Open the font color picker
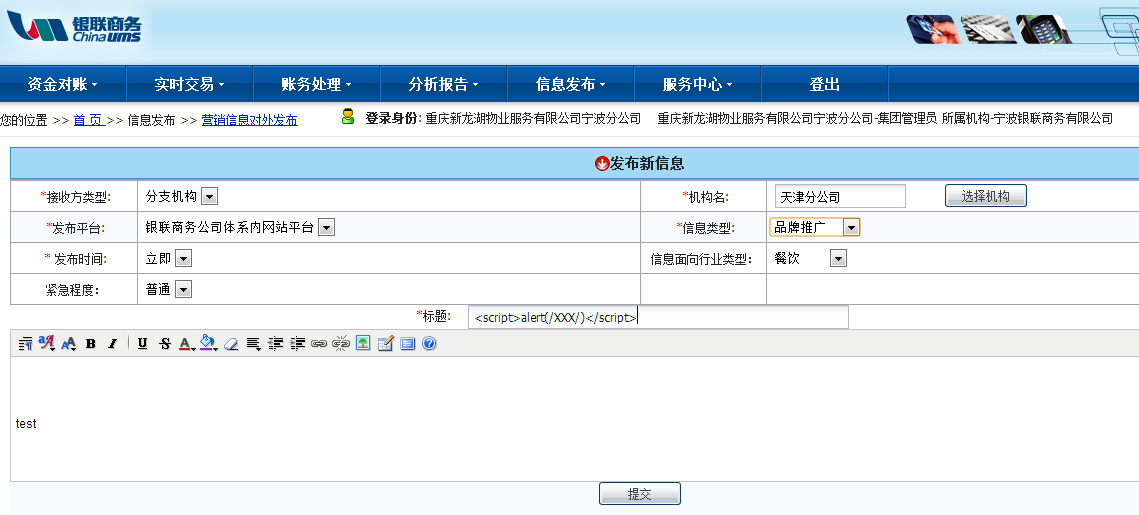The image size is (1139, 515). click(x=187, y=344)
